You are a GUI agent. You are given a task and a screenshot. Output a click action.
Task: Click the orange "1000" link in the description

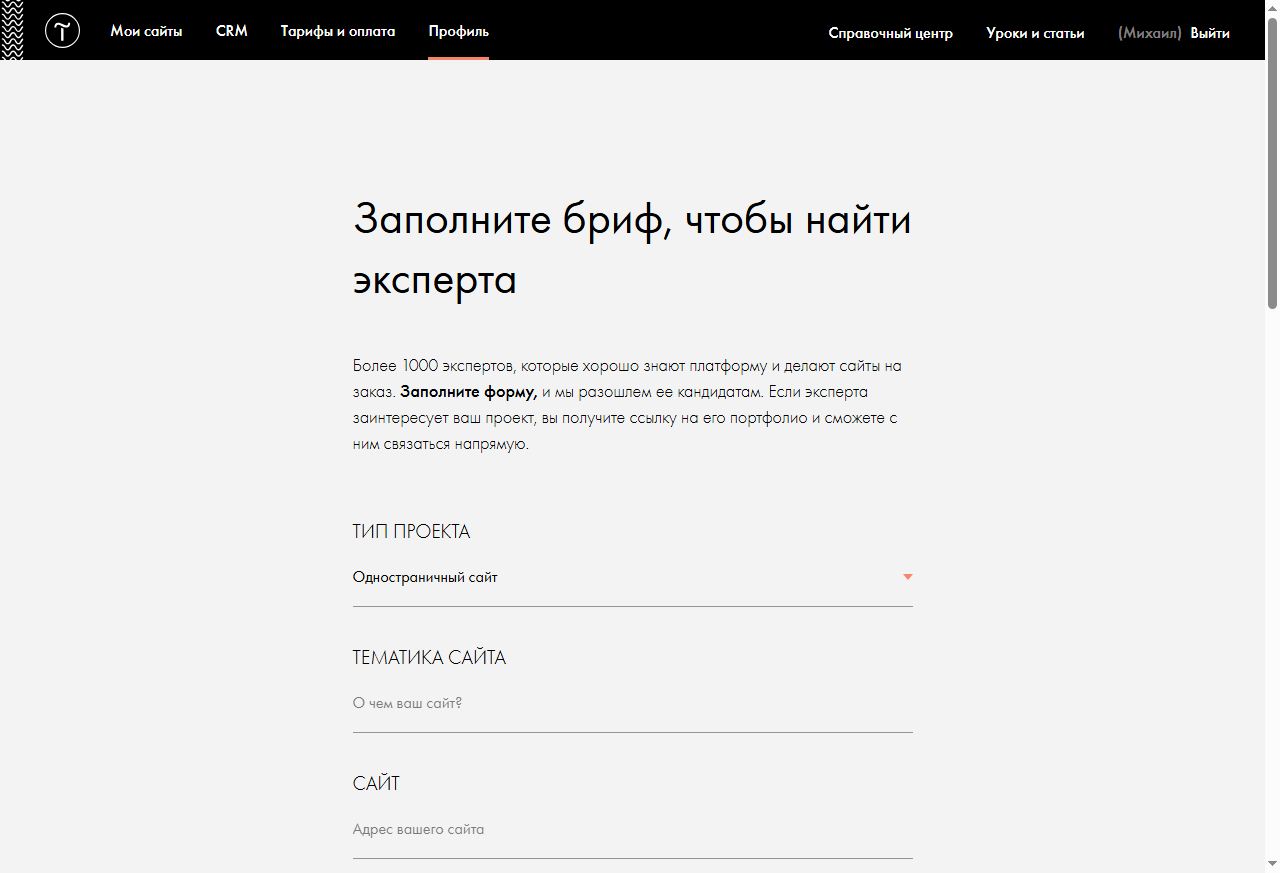[x=420, y=365]
